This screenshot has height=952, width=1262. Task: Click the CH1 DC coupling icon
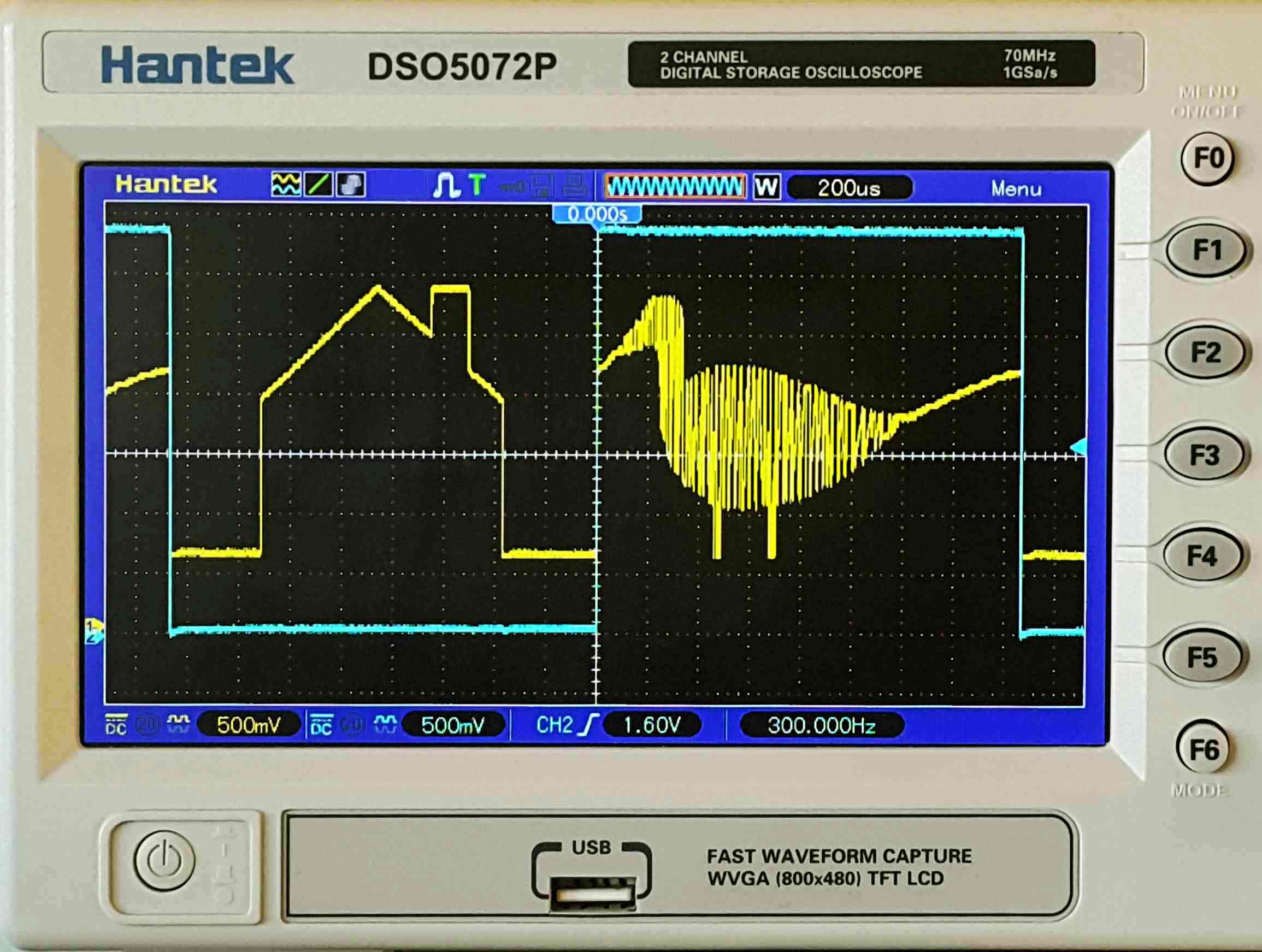116,724
